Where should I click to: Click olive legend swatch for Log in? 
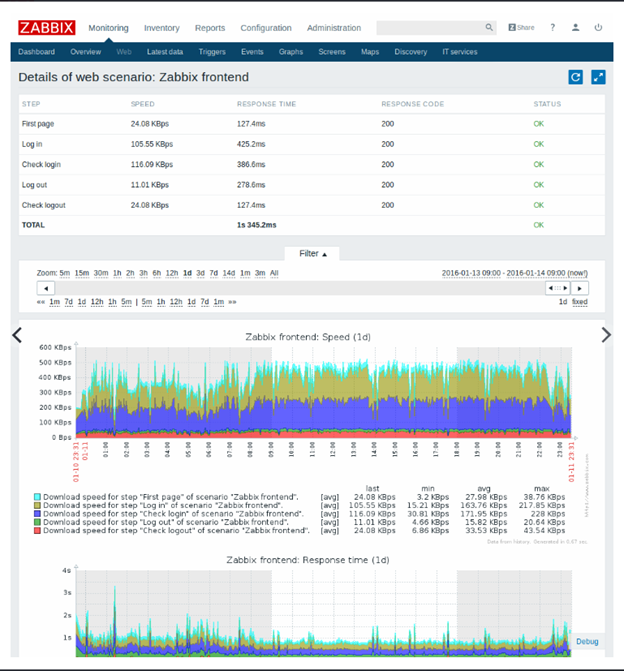point(37,505)
